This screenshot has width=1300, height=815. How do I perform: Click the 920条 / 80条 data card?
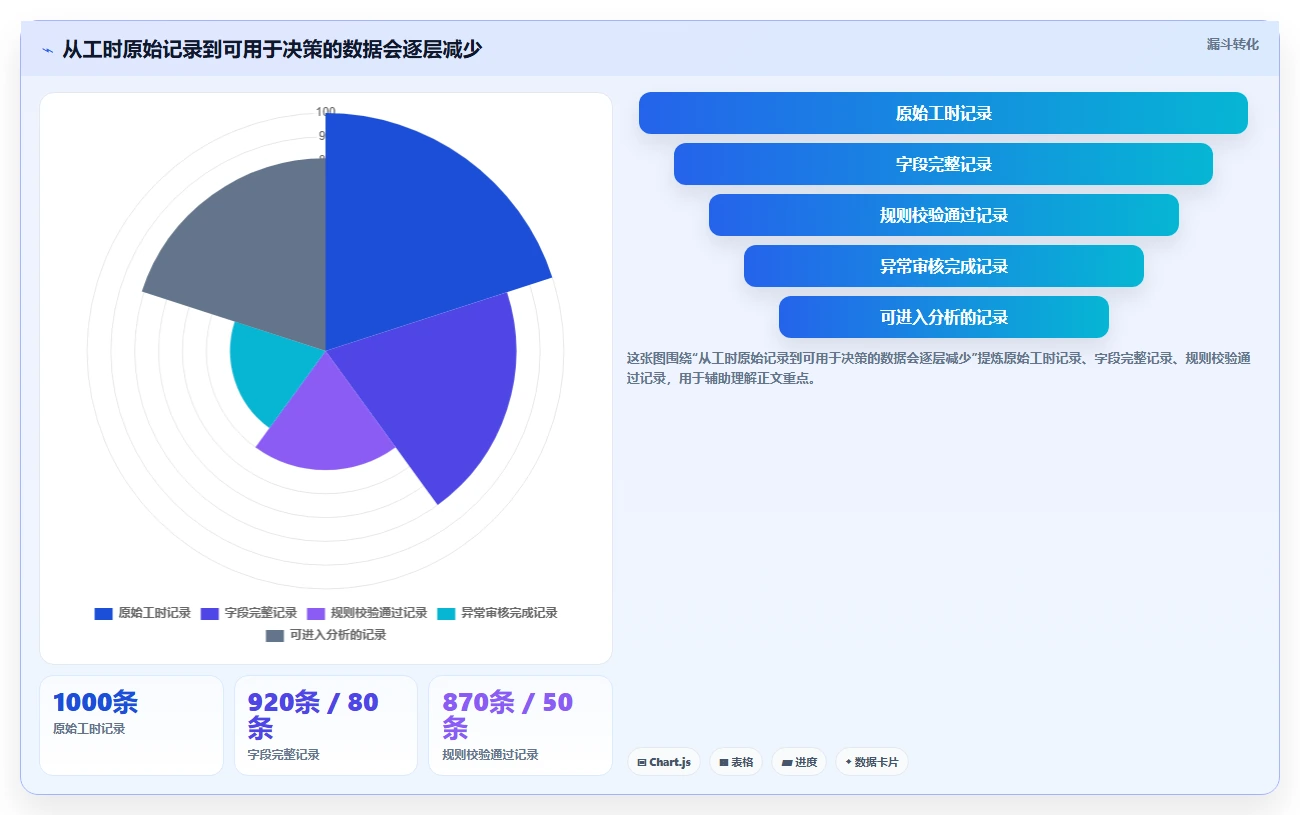tap(326, 725)
